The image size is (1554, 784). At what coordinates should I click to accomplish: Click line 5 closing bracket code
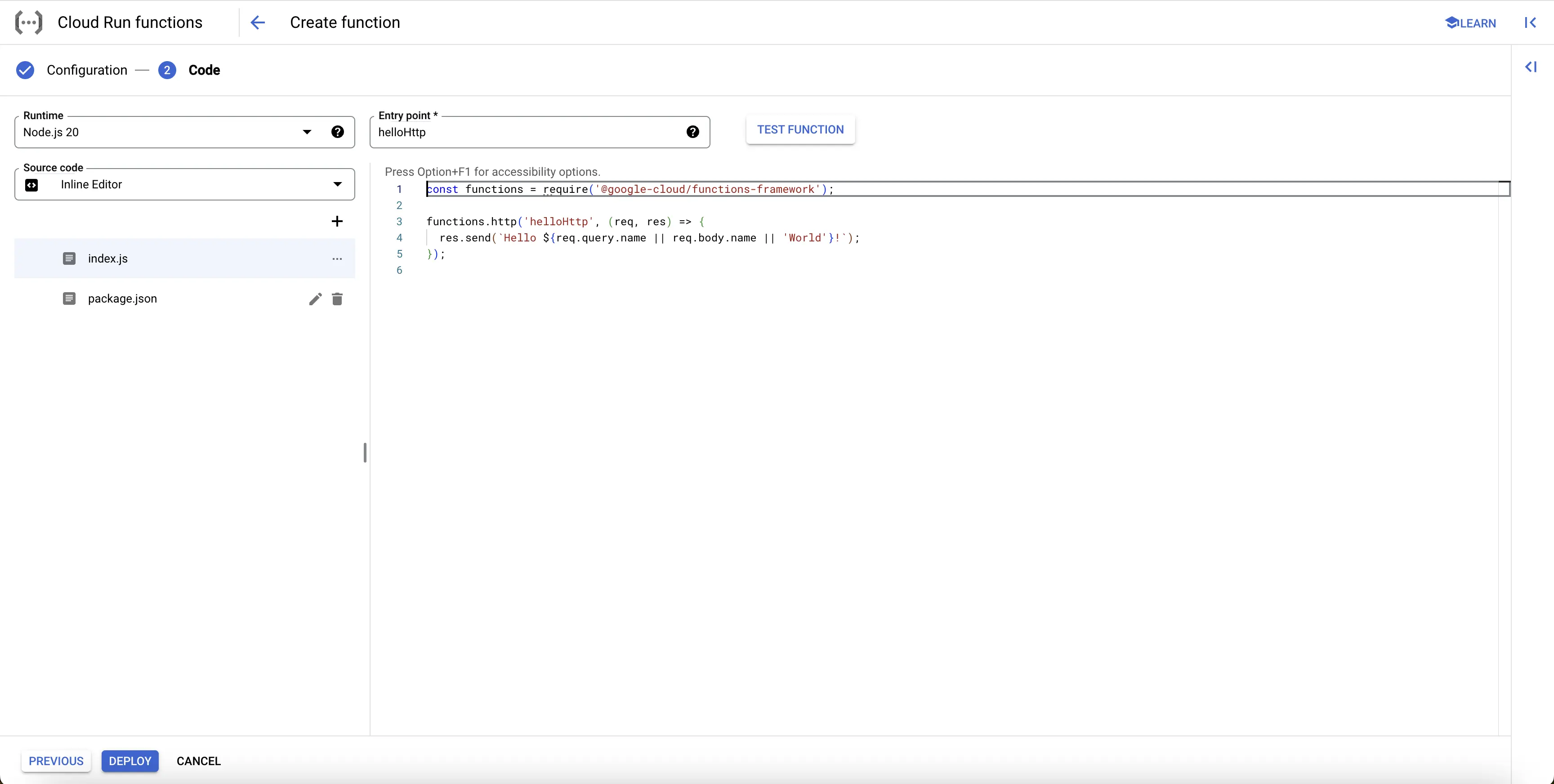(x=436, y=254)
